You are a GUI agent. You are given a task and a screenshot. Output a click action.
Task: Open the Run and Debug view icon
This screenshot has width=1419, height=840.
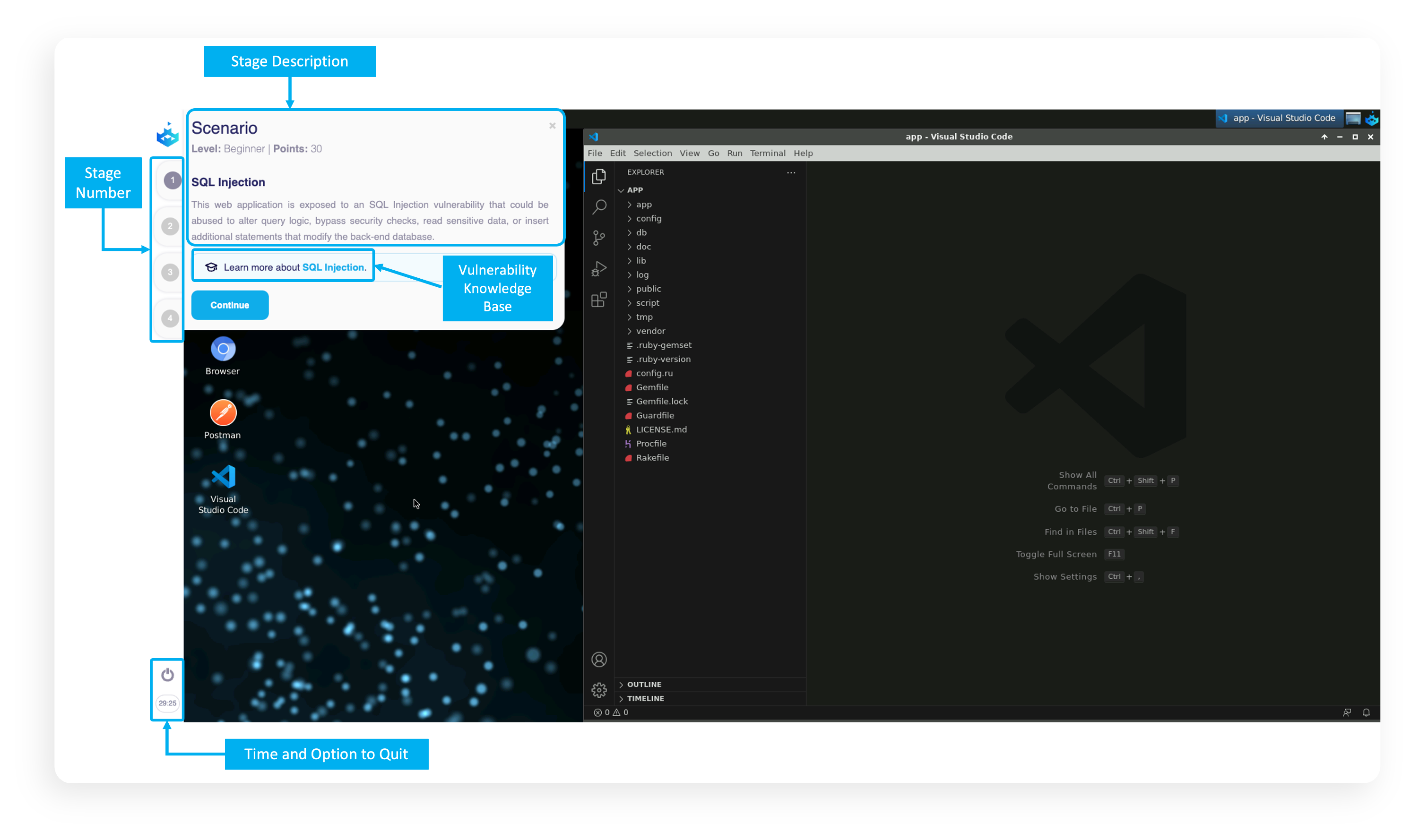click(x=598, y=268)
